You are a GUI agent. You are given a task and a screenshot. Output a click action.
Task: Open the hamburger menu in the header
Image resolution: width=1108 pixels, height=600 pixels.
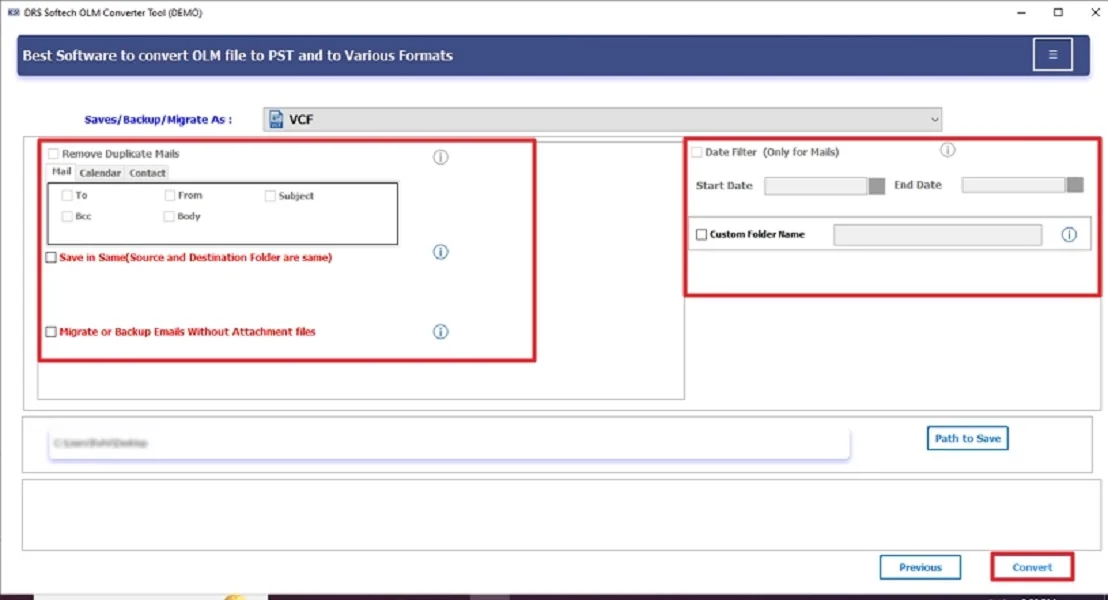tap(1052, 54)
